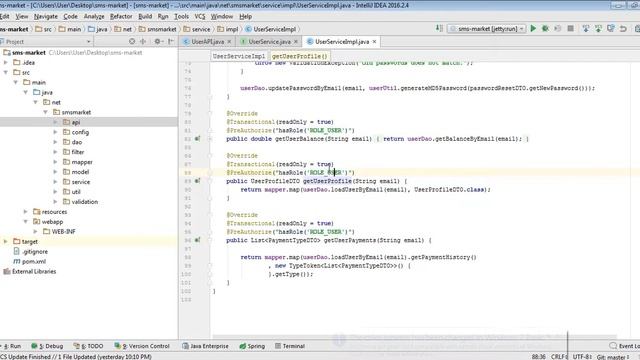Select .gitignore file in project tree
The height and width of the screenshot is (360, 640).
(35, 251)
